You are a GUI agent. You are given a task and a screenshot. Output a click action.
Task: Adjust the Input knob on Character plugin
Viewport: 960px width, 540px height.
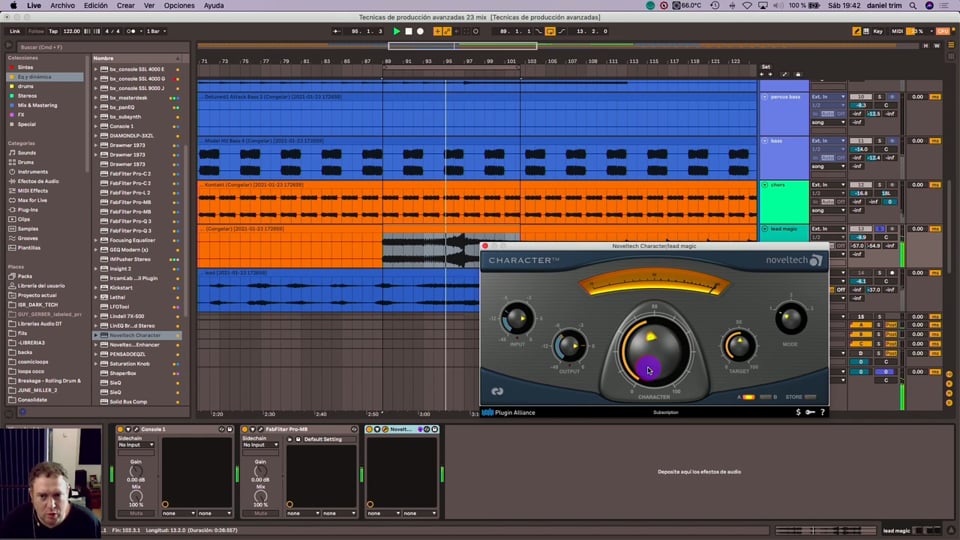click(x=517, y=318)
